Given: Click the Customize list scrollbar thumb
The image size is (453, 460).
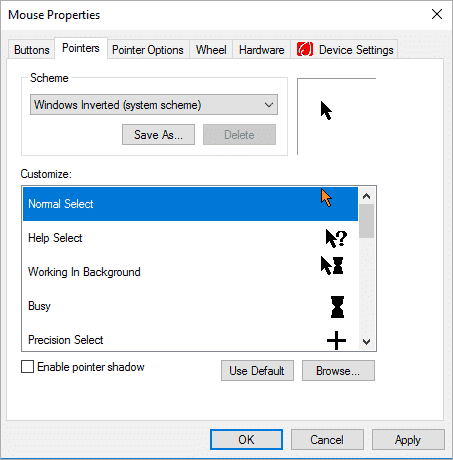Looking at the screenshot, I should click(366, 221).
